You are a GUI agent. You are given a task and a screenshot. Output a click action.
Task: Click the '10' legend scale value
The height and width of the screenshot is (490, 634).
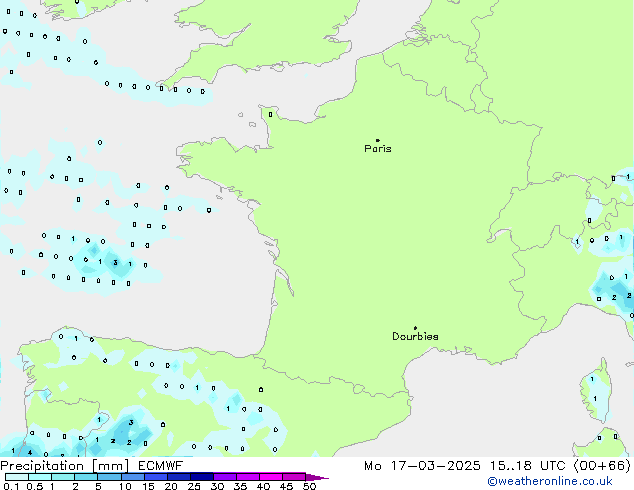click(125, 486)
